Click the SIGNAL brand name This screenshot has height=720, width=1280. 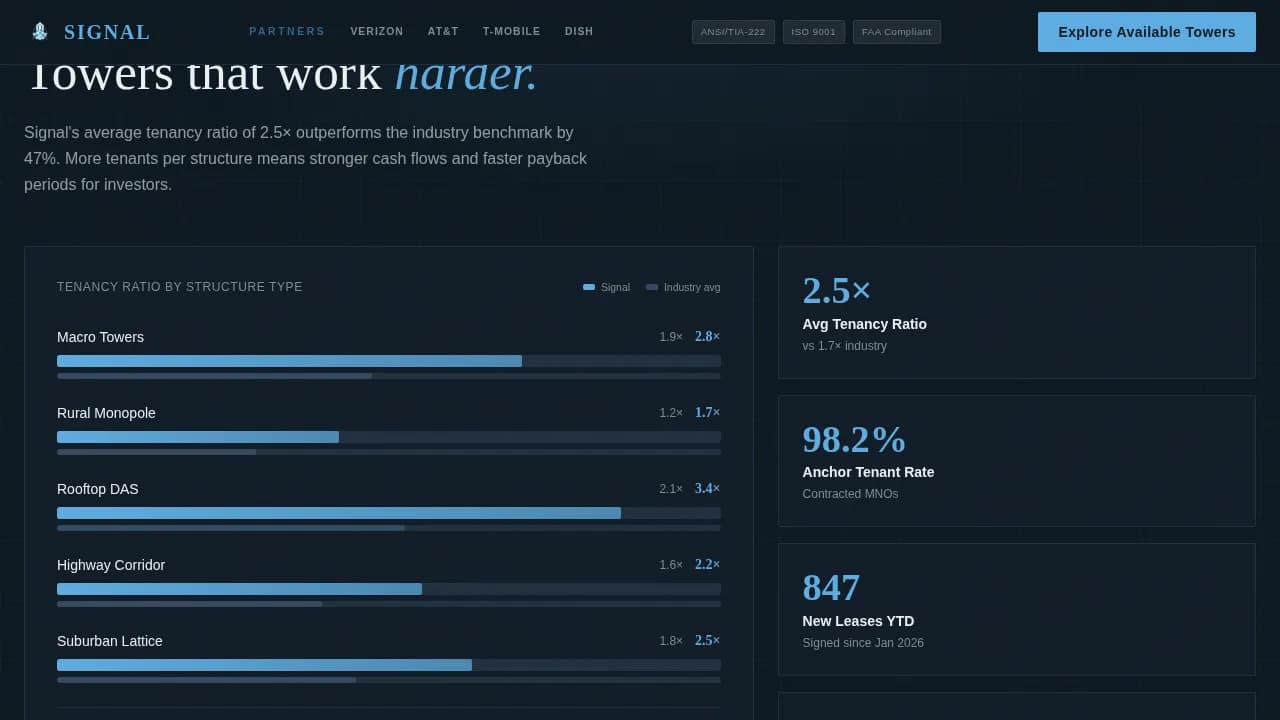coord(107,32)
